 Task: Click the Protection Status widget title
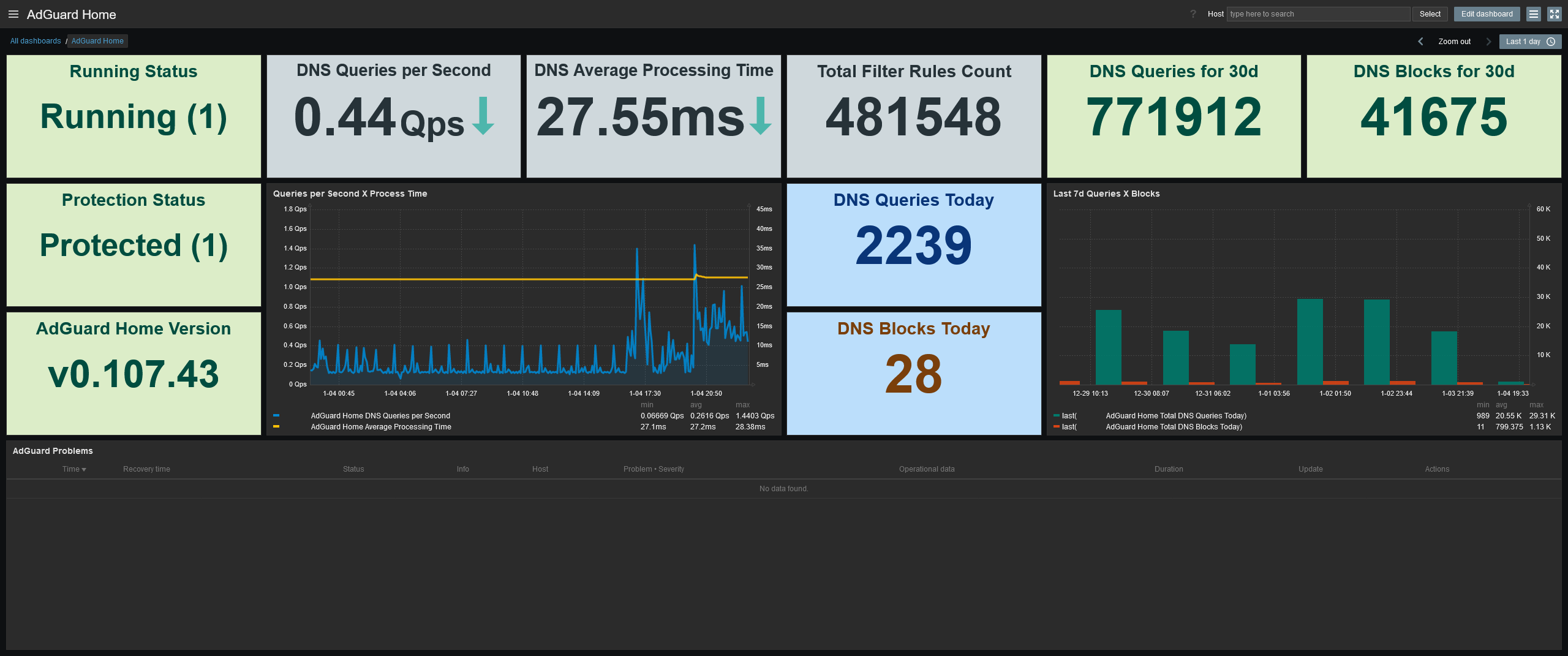point(134,200)
